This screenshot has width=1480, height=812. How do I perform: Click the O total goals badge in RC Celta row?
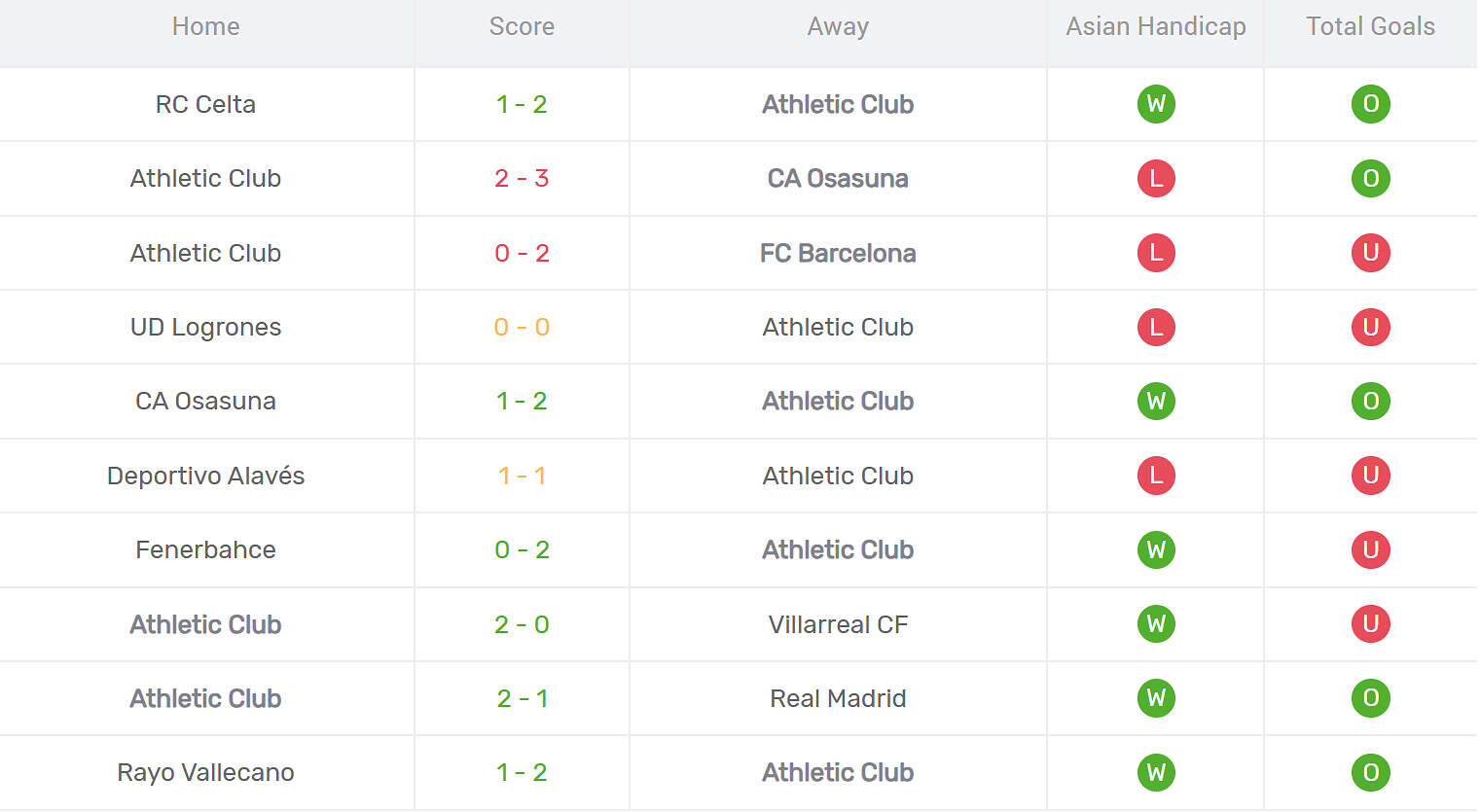[1370, 104]
